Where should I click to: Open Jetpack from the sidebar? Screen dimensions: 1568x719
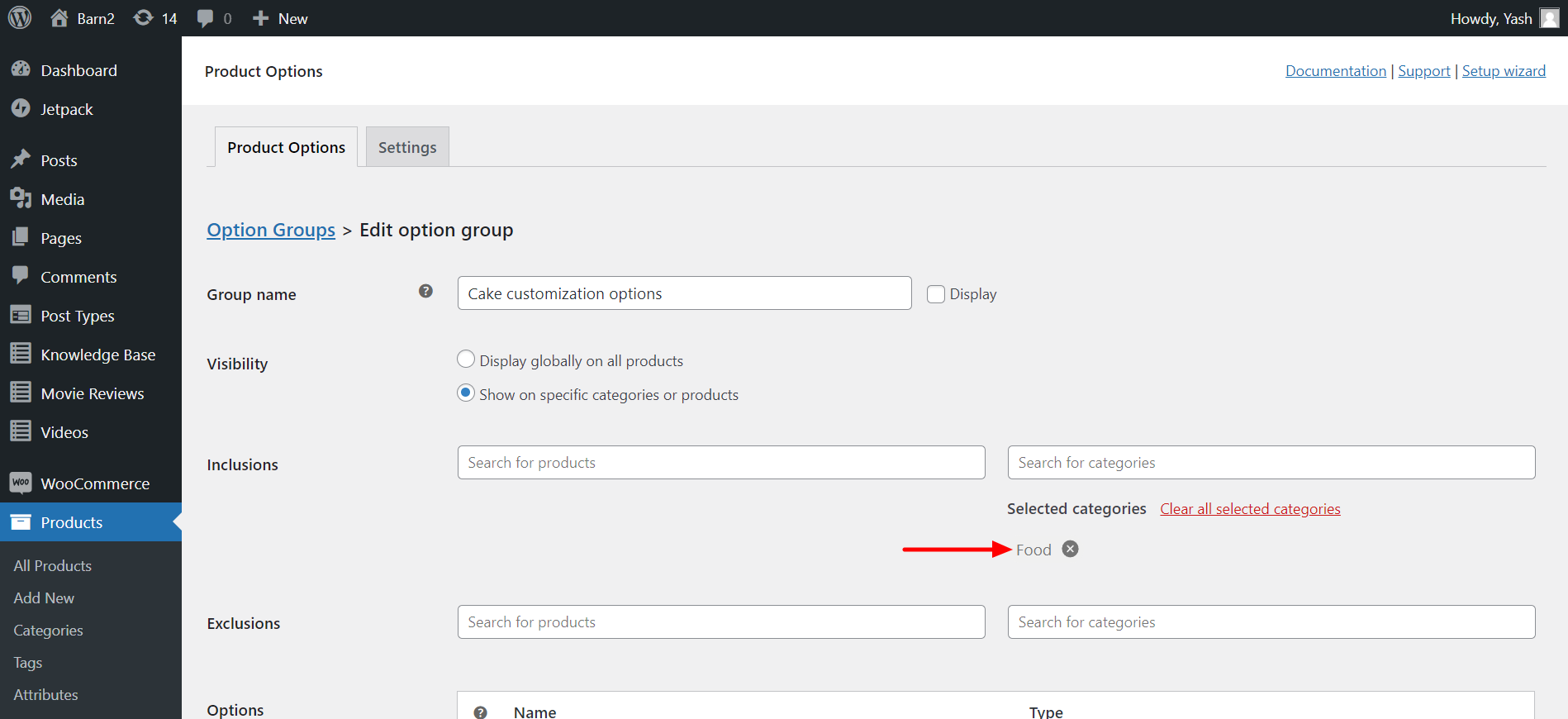(66, 109)
